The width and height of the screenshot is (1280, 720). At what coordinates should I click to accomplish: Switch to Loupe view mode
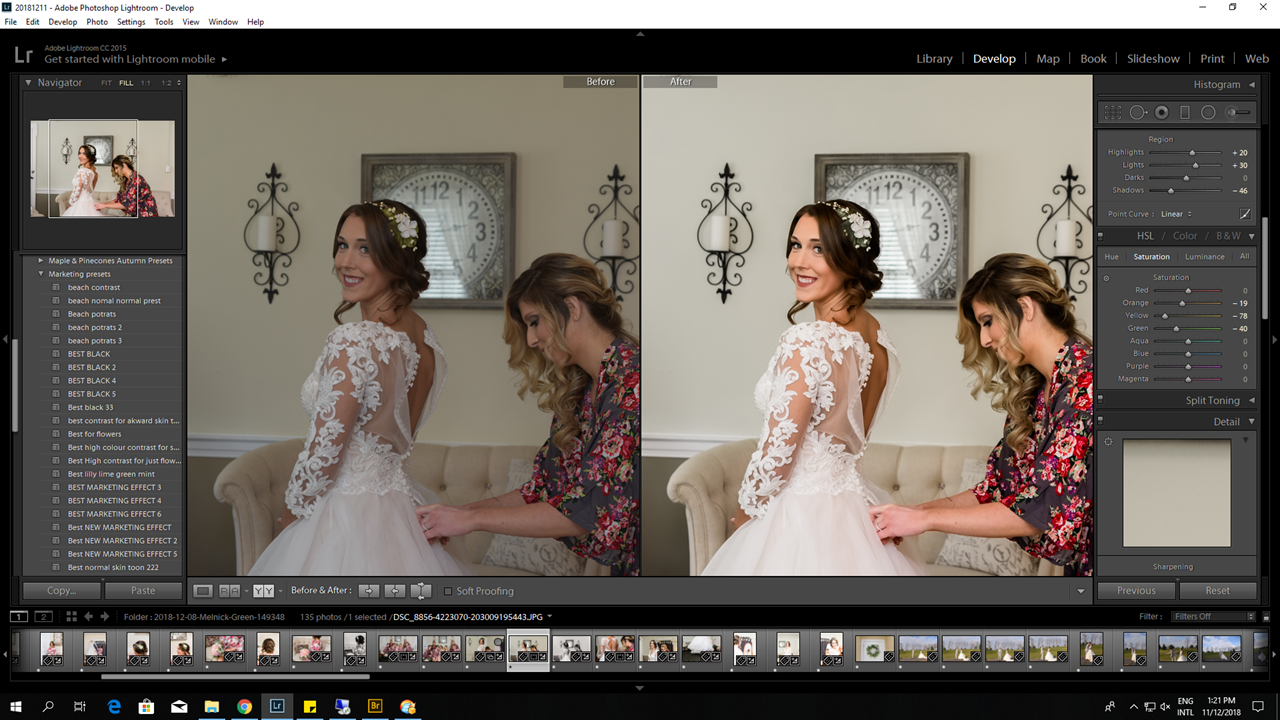[x=203, y=591]
